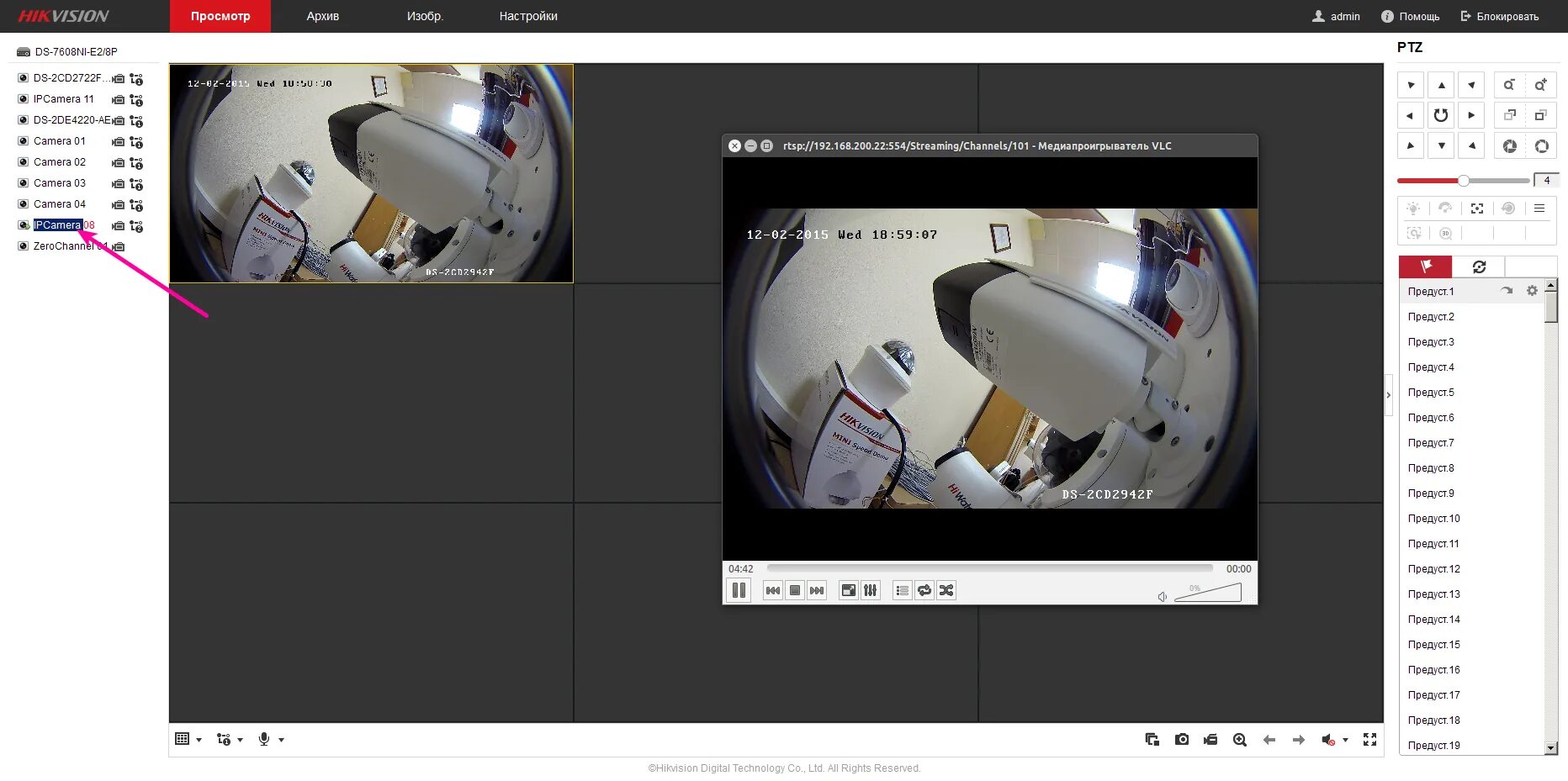The image size is (1568, 781).
Task: Pan PTZ camera left
Action: [1411, 115]
